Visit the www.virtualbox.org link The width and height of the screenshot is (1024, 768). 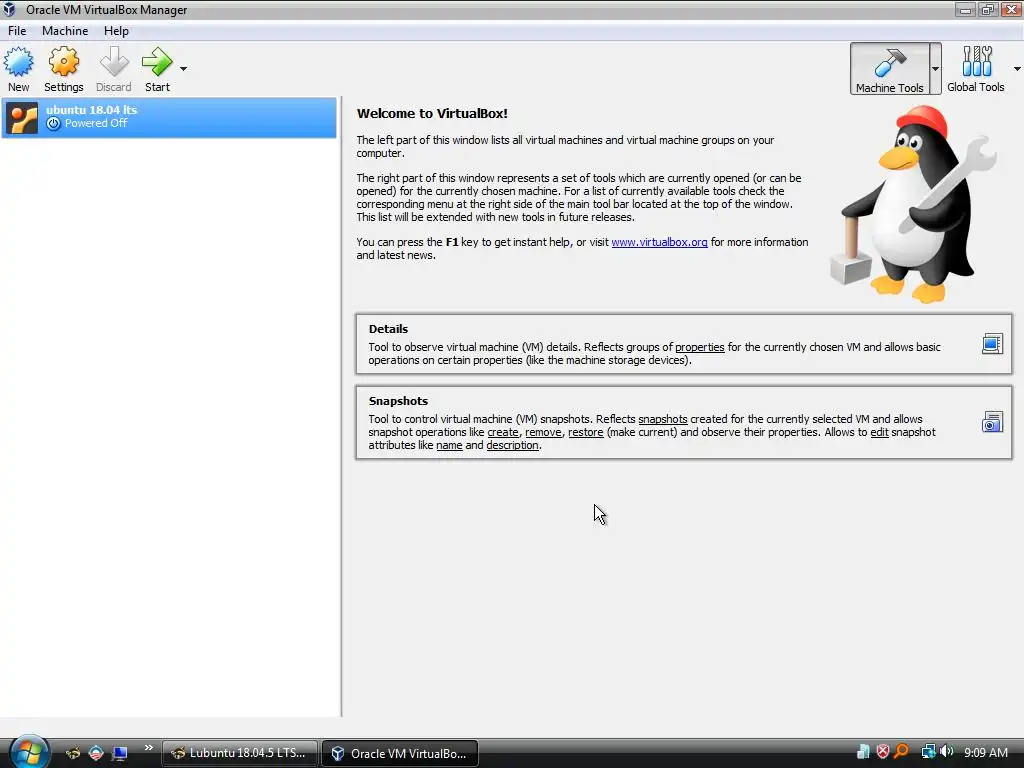(659, 242)
